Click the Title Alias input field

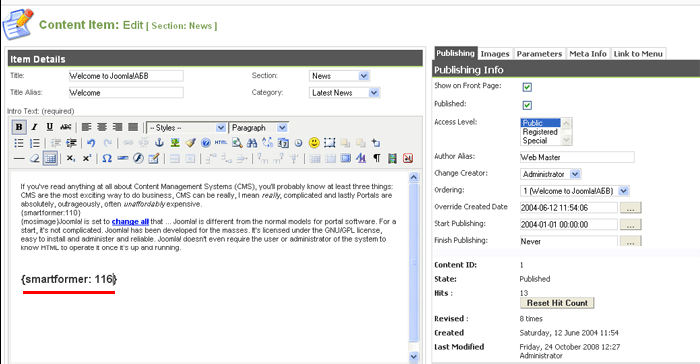[x=126, y=93]
